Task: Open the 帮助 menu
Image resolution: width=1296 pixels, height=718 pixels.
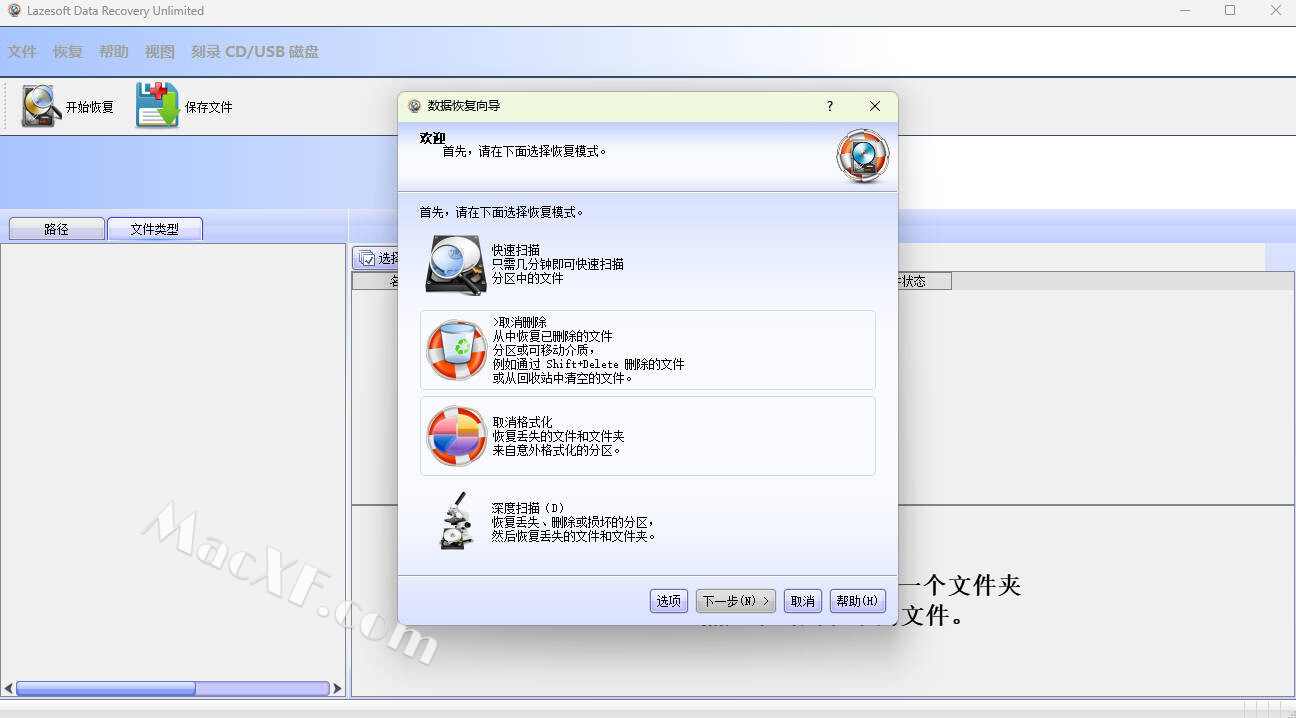Action: [114, 52]
